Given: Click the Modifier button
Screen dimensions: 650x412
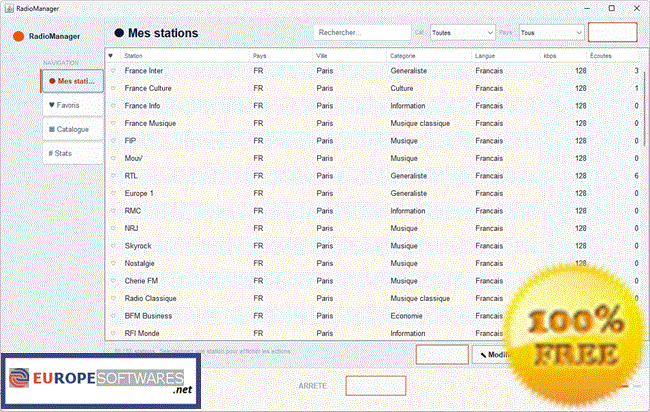Looking at the screenshot, I should pos(495,355).
